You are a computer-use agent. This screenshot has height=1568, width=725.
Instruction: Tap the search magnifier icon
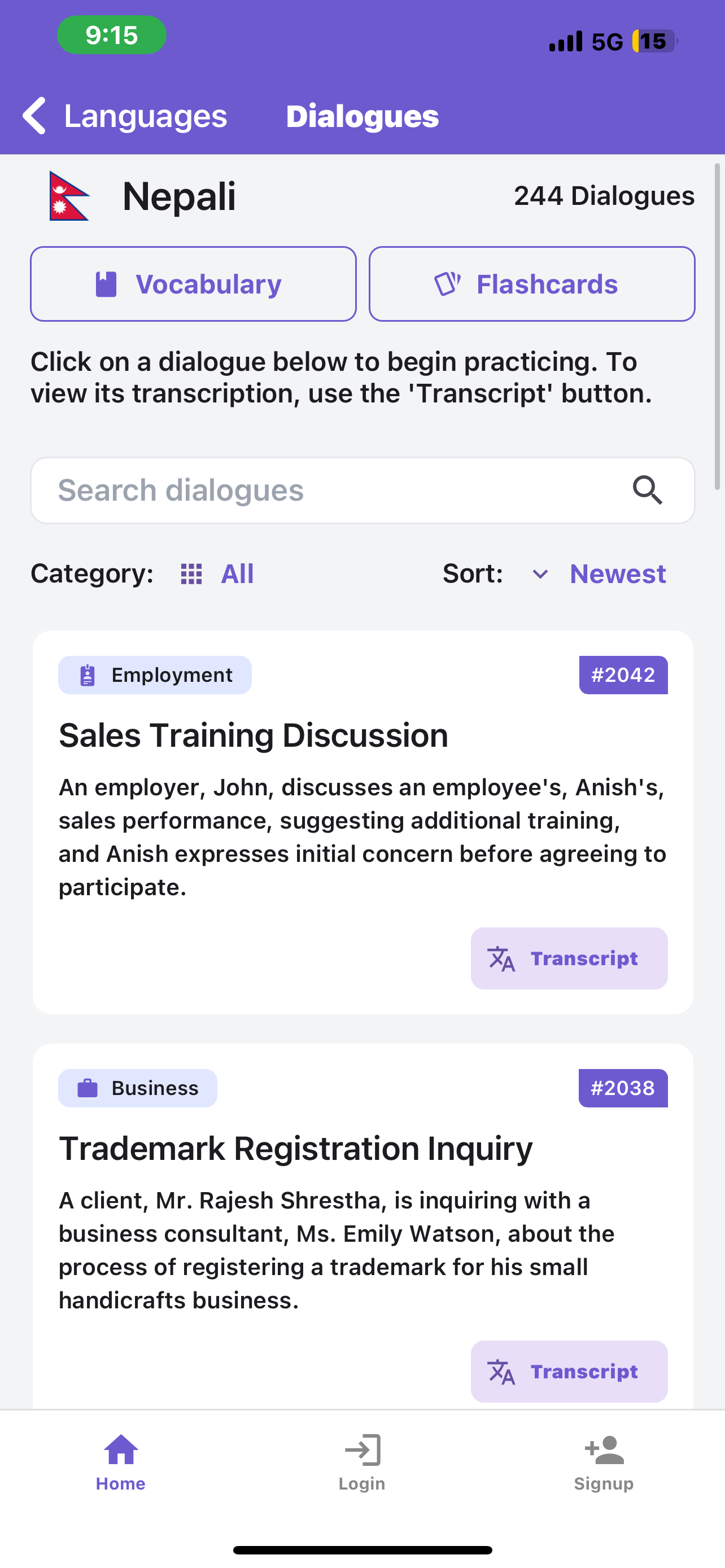pyautogui.click(x=647, y=490)
